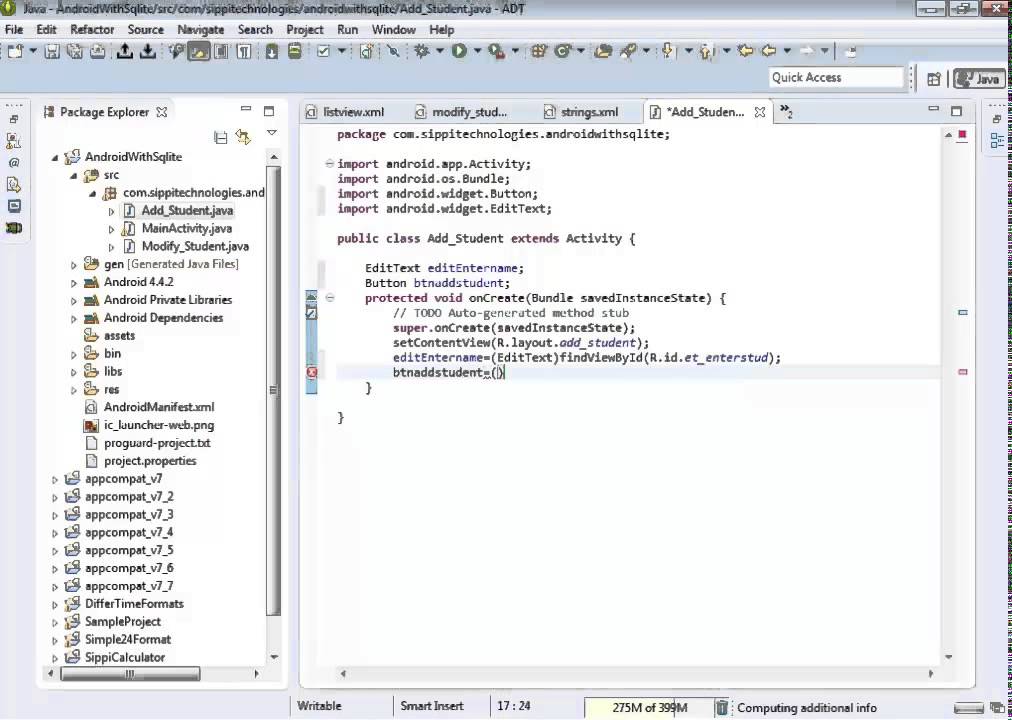Image resolution: width=1012 pixels, height=720 pixels.
Task: Toggle Show Whitespace Characters pilcrow button
Action: pyautogui.click(x=244, y=52)
